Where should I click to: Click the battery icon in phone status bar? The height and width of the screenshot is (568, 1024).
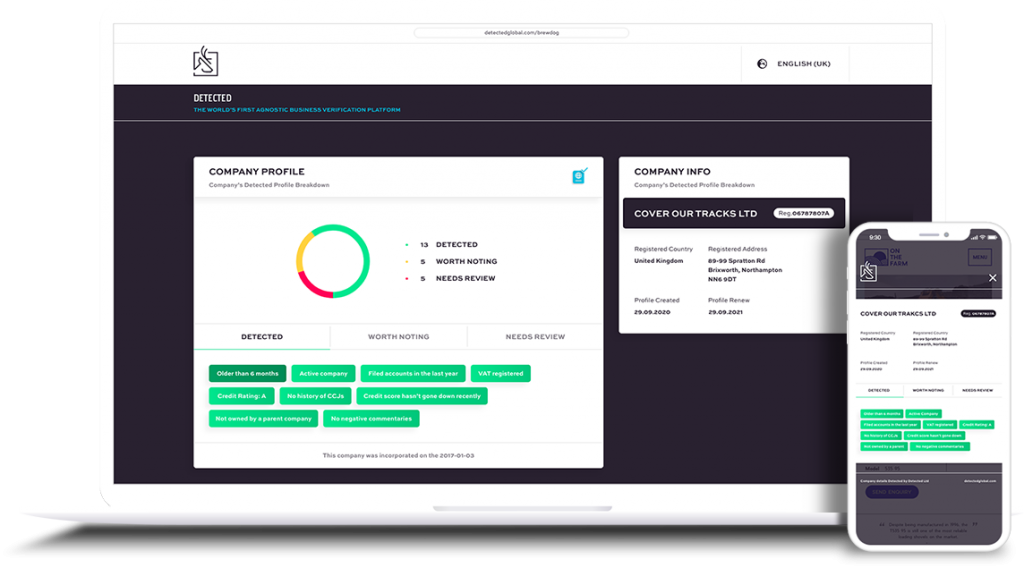[x=992, y=238]
